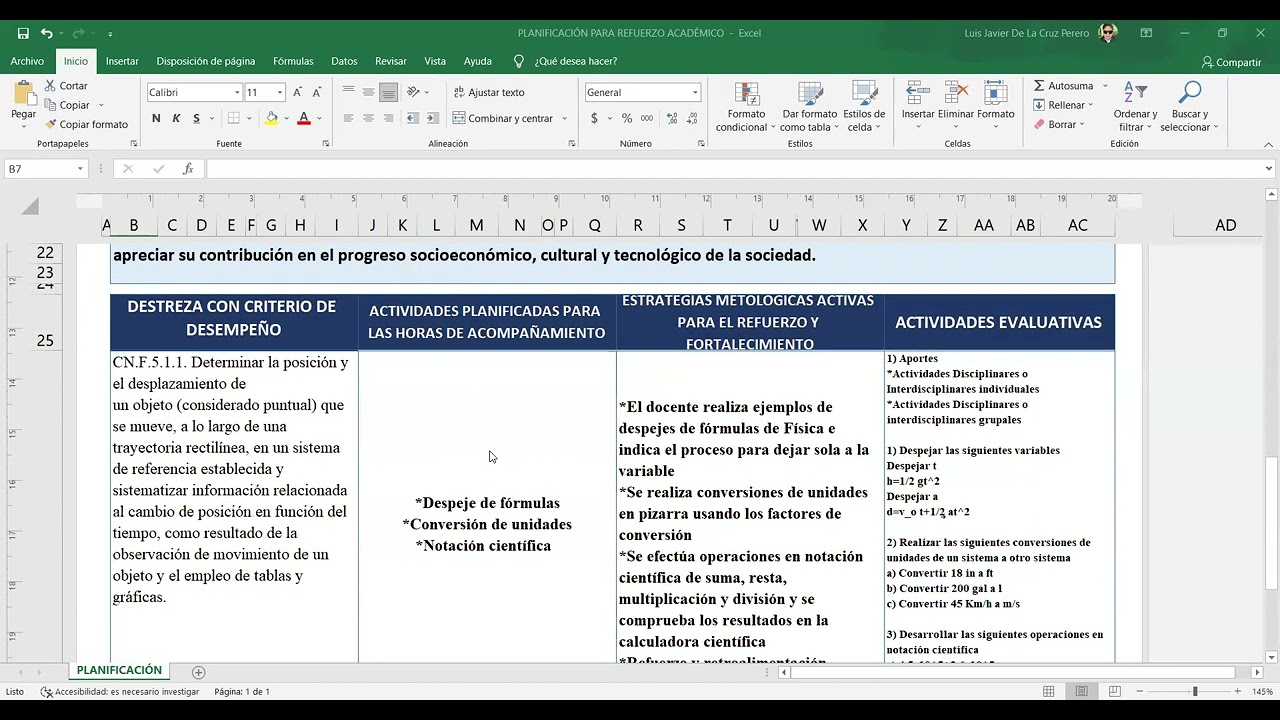
Task: Click the Orientation text rotation icon
Action: [414, 92]
